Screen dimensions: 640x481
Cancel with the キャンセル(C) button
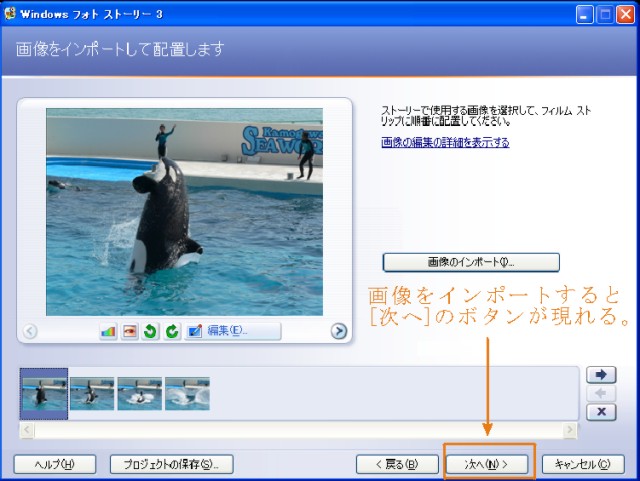pos(583,464)
